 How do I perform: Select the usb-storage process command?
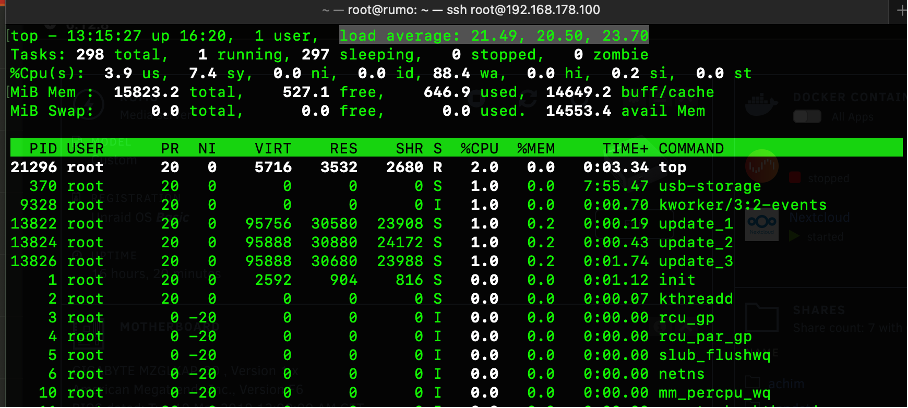pyautogui.click(x=710, y=186)
